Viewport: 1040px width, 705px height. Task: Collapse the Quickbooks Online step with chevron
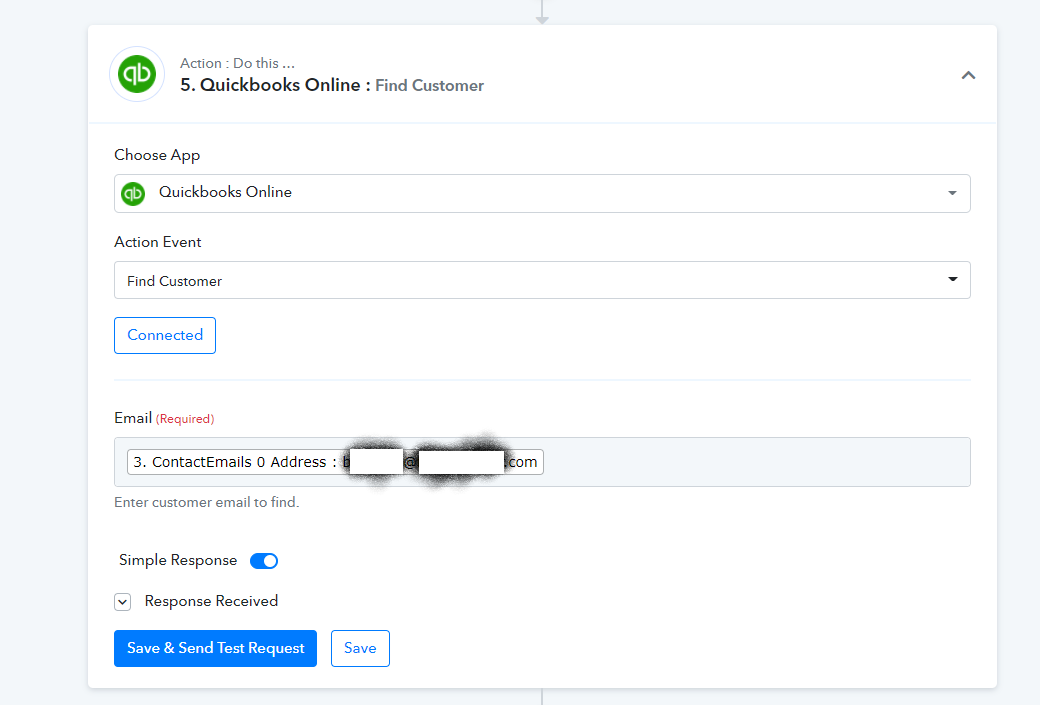click(x=968, y=75)
